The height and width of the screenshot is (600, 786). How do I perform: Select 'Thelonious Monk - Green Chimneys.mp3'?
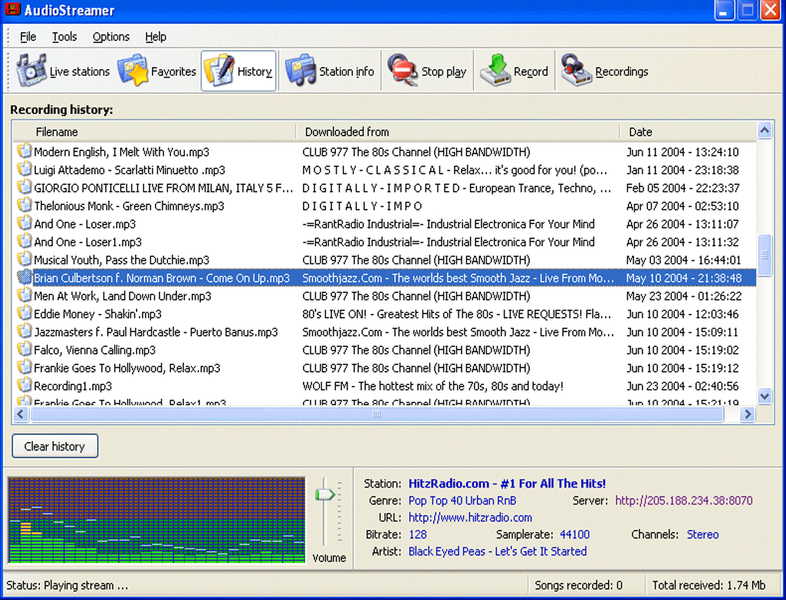pyautogui.click(x=129, y=206)
